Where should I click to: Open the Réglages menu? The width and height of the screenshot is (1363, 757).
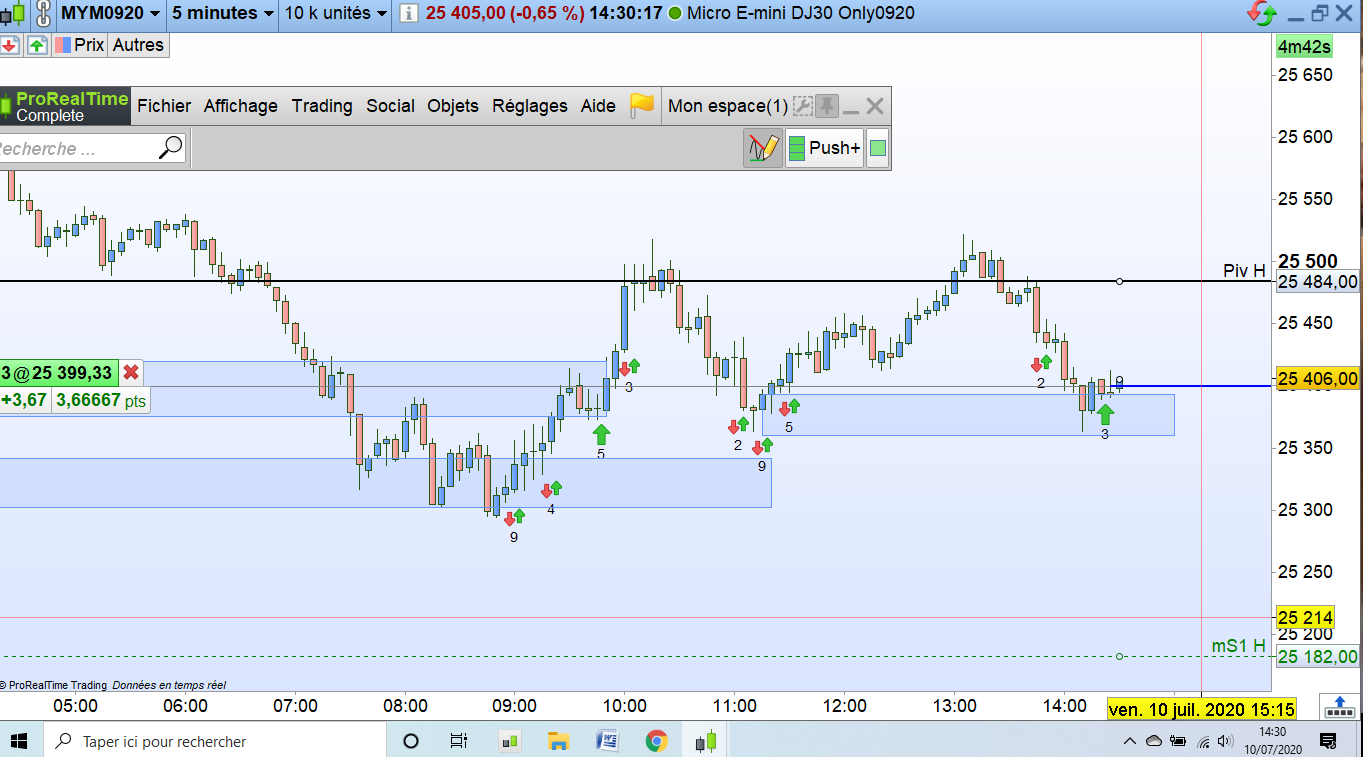(530, 106)
